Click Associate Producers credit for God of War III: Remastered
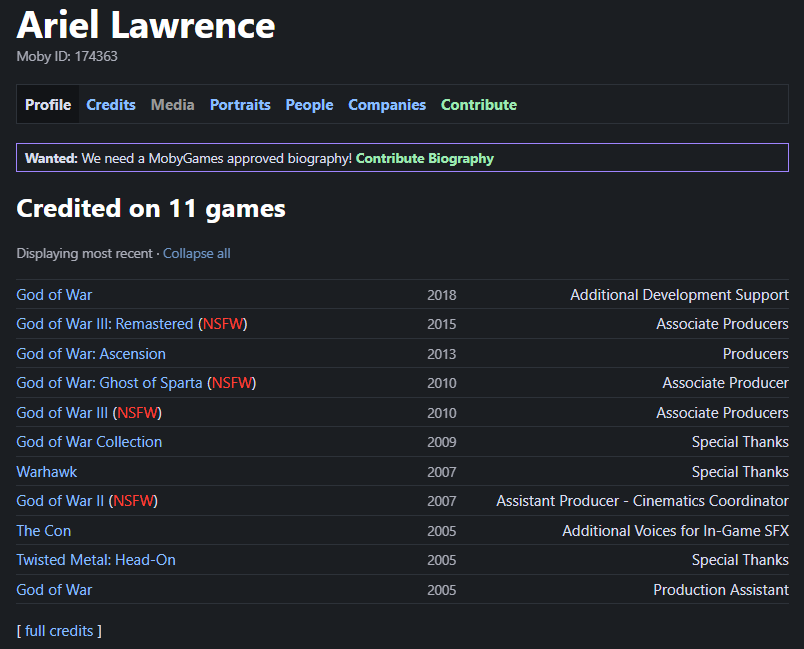Image resolution: width=804 pixels, height=649 pixels. [x=722, y=324]
